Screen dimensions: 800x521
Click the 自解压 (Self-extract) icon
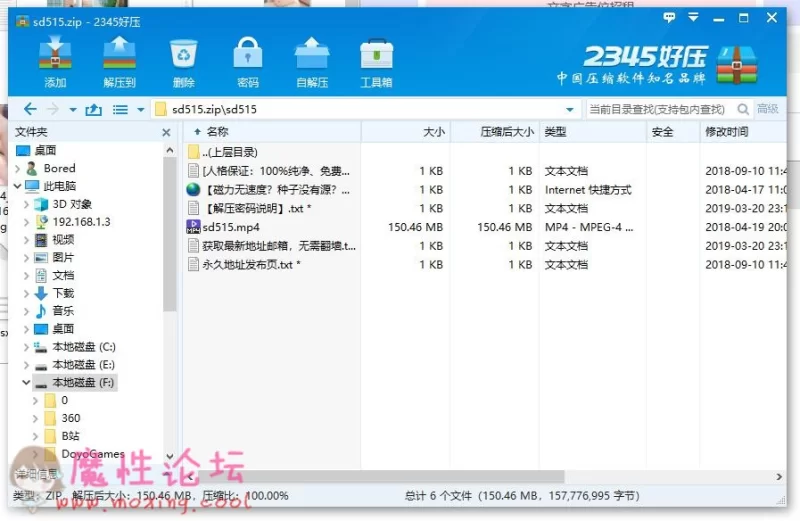(312, 62)
